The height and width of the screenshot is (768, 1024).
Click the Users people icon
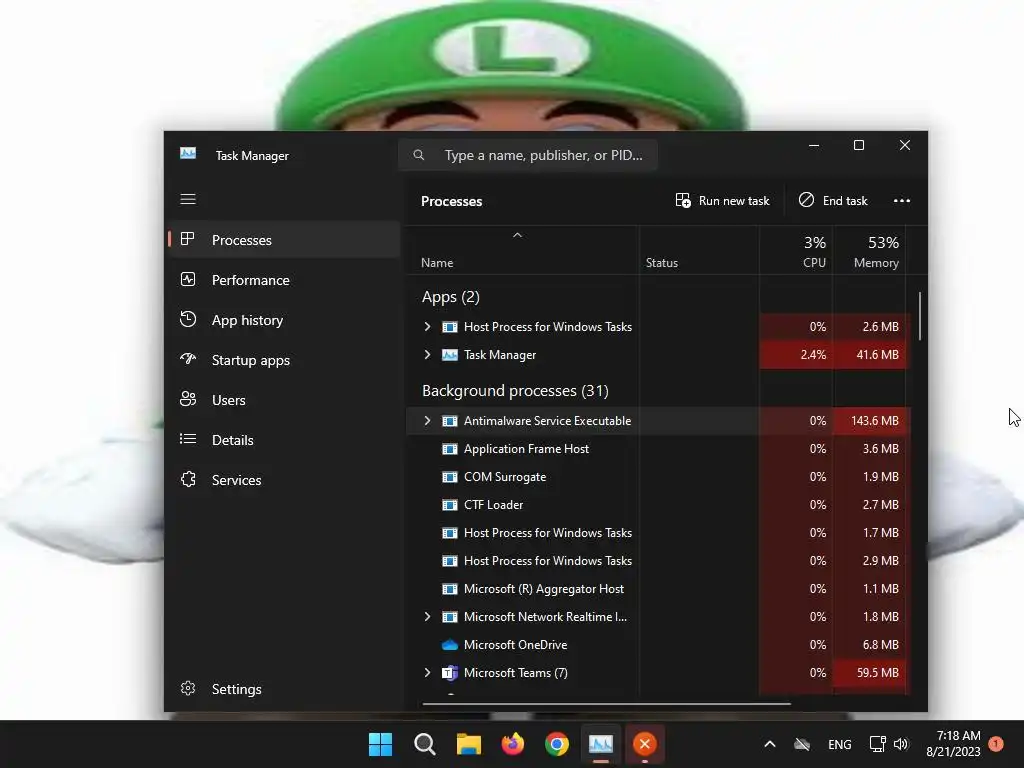click(187, 399)
